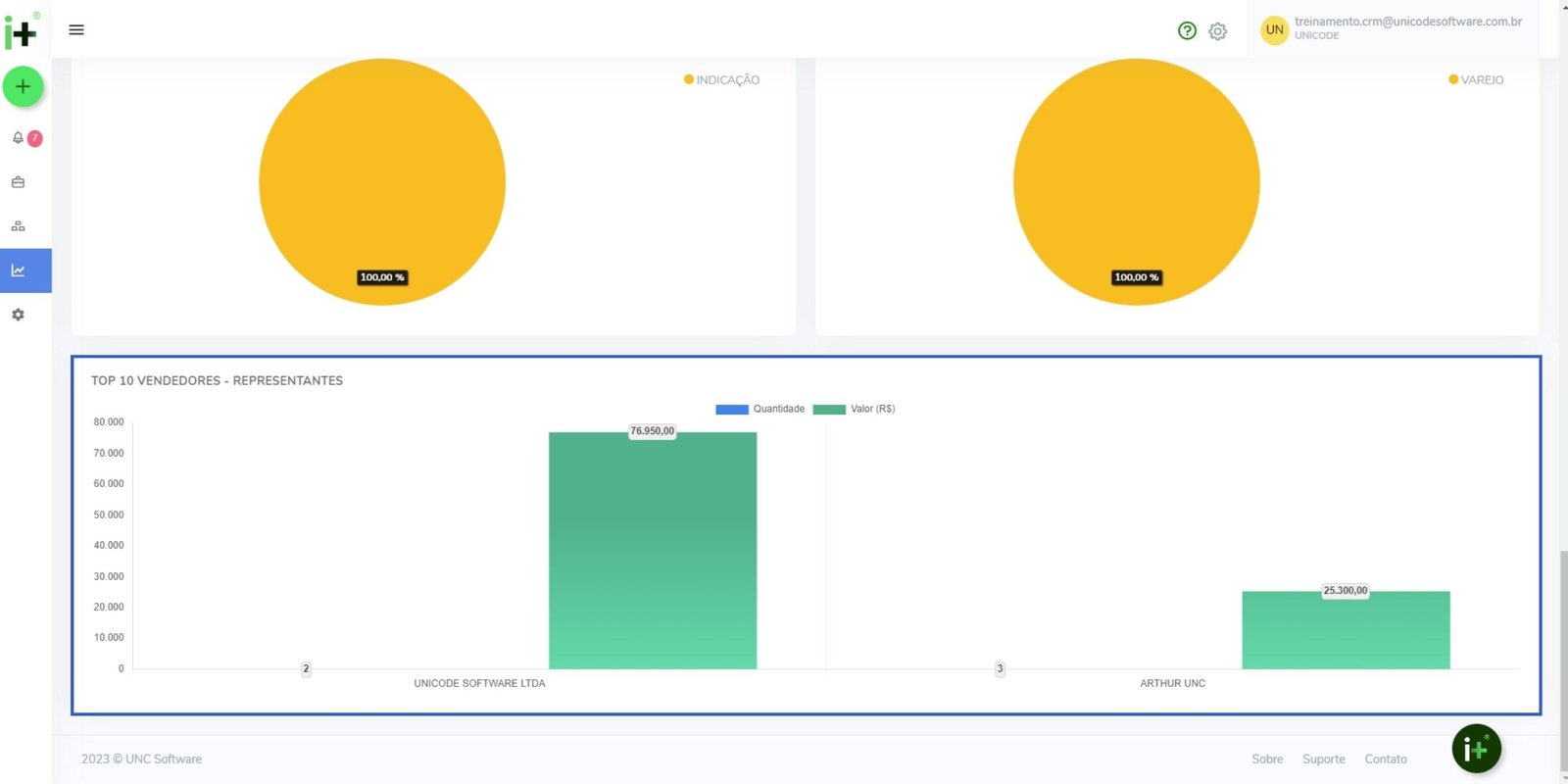Open the organization hierarchy sidebar icon
This screenshot has width=1568, height=784.
[18, 226]
